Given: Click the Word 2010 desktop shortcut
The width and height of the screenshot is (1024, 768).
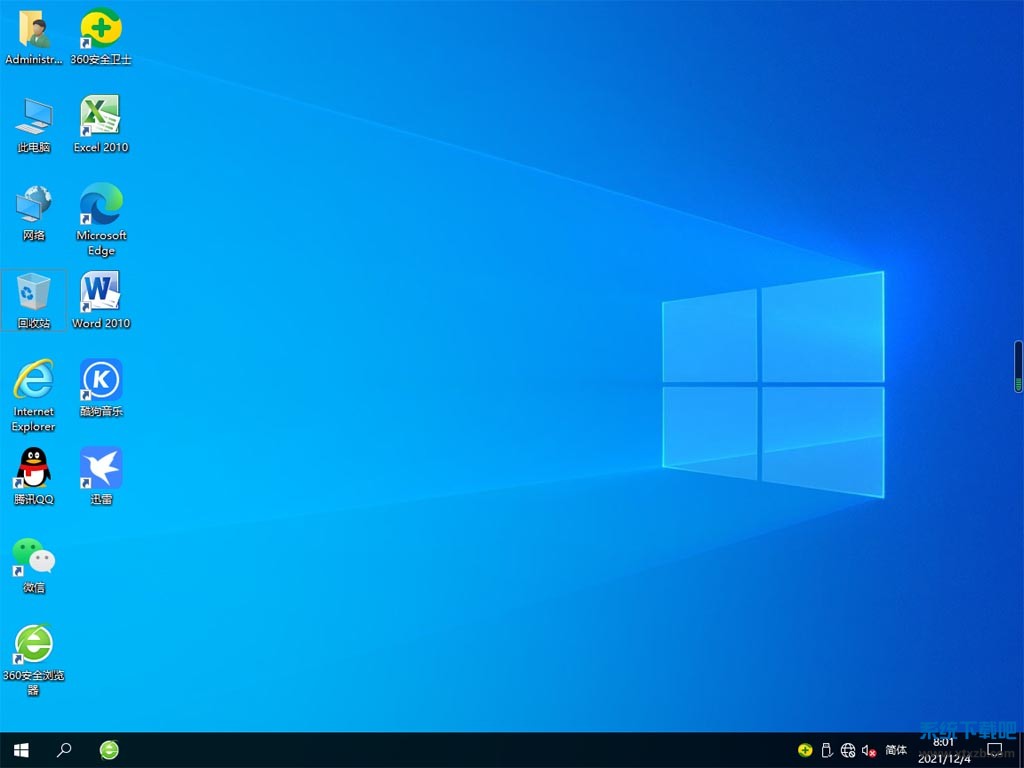Looking at the screenshot, I should tap(100, 293).
